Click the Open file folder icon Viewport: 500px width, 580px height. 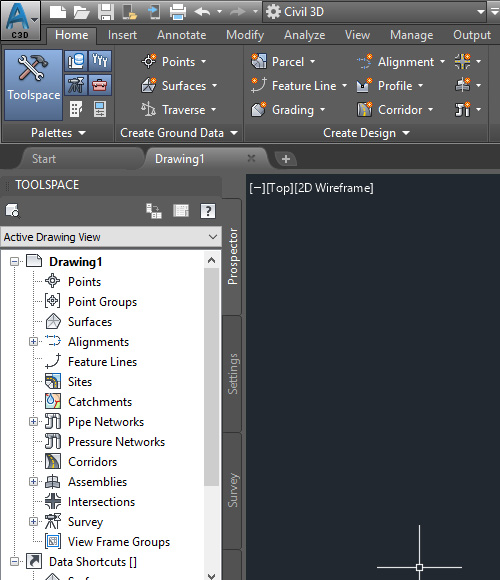coord(82,12)
